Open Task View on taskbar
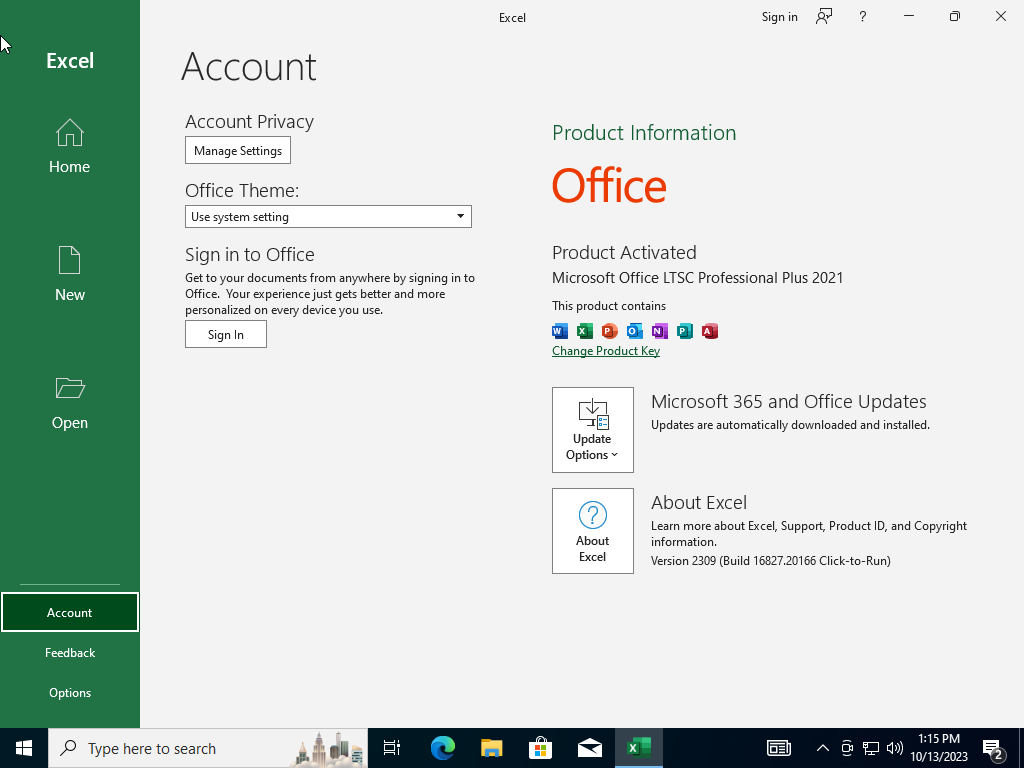The width and height of the screenshot is (1024, 768). pos(392,748)
